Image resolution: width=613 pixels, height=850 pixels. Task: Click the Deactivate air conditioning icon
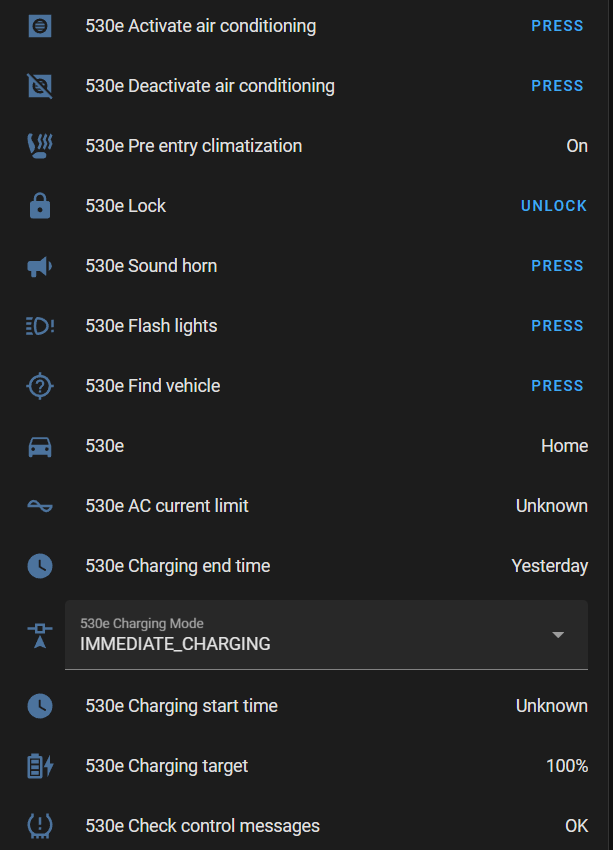click(40, 86)
